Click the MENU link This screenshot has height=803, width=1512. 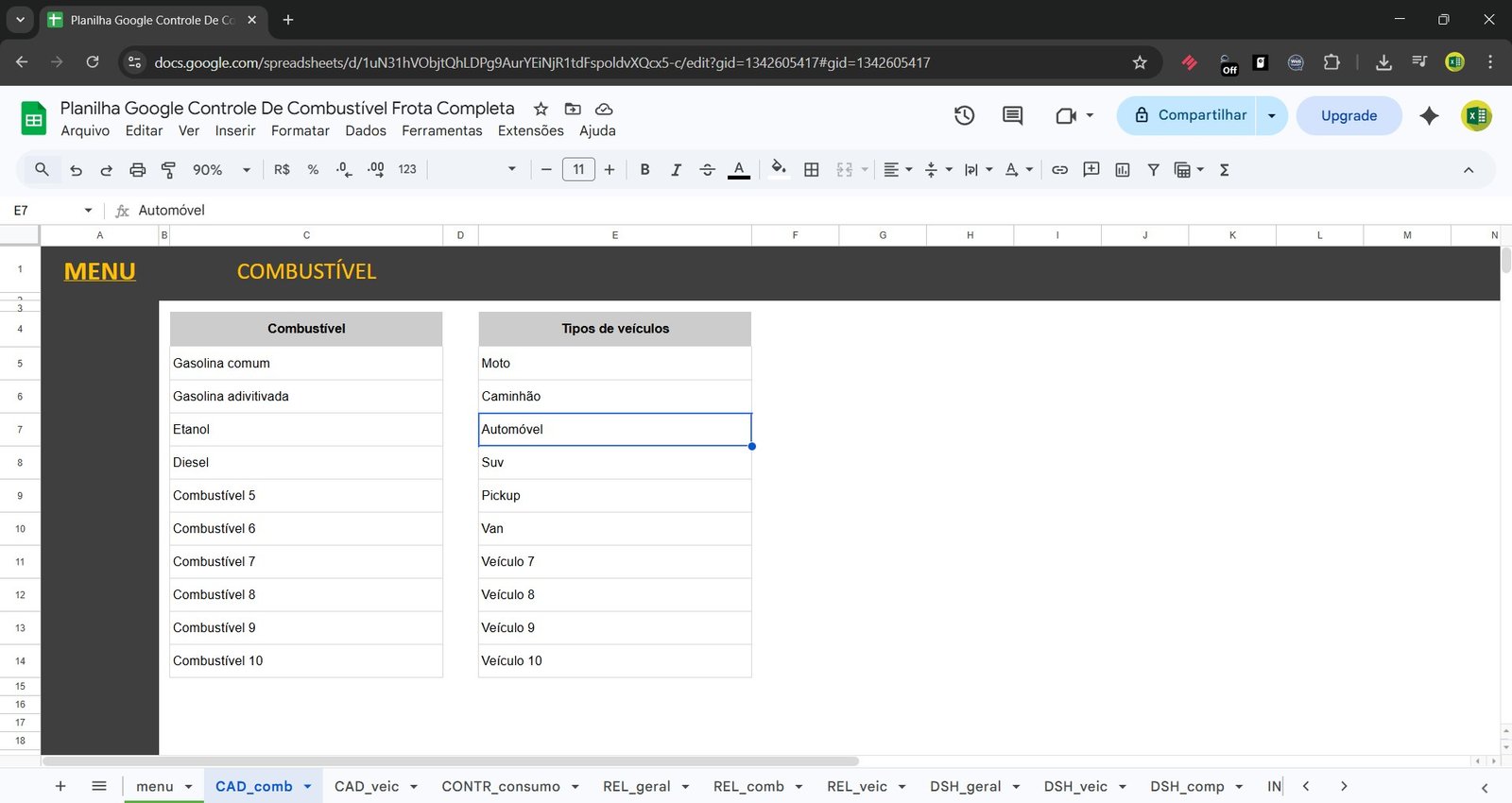pos(100,272)
